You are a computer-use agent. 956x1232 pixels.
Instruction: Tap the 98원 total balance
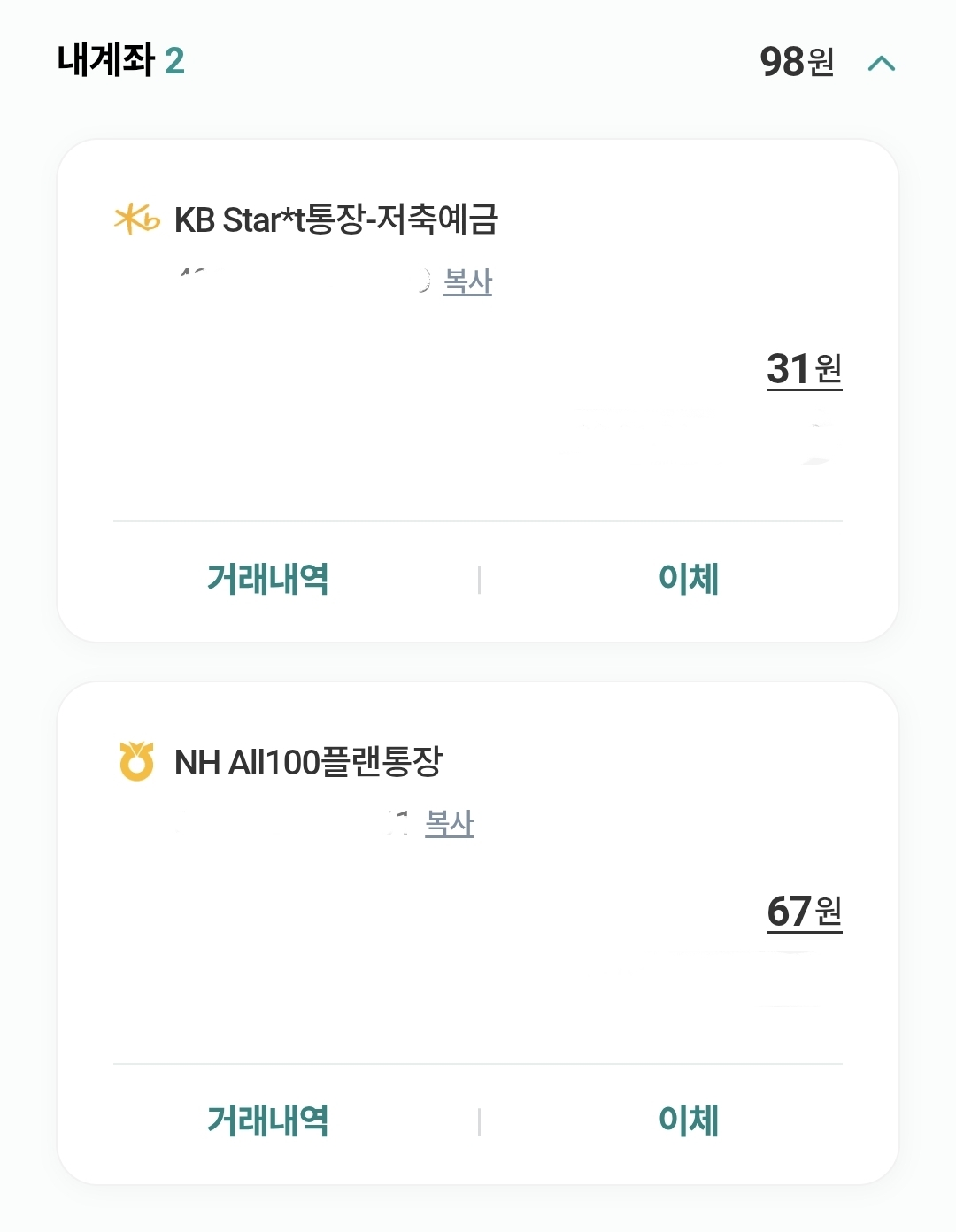click(797, 62)
